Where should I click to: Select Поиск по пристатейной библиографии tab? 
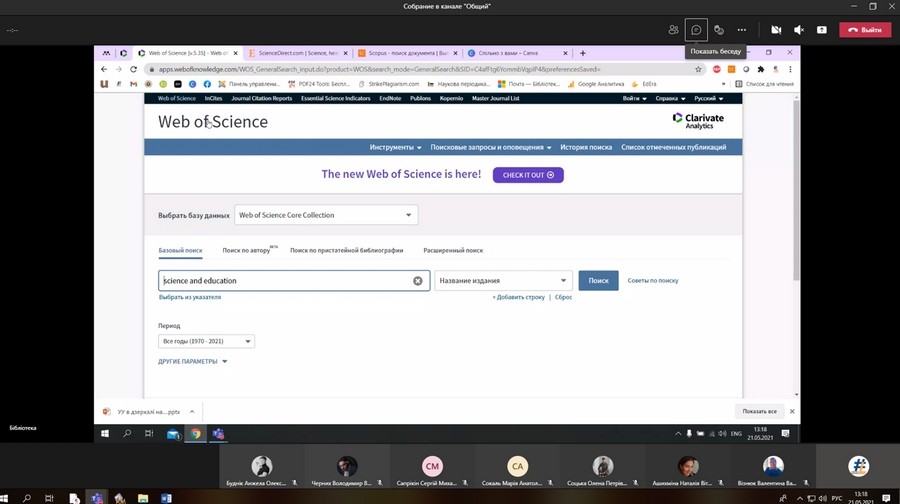coord(346,250)
